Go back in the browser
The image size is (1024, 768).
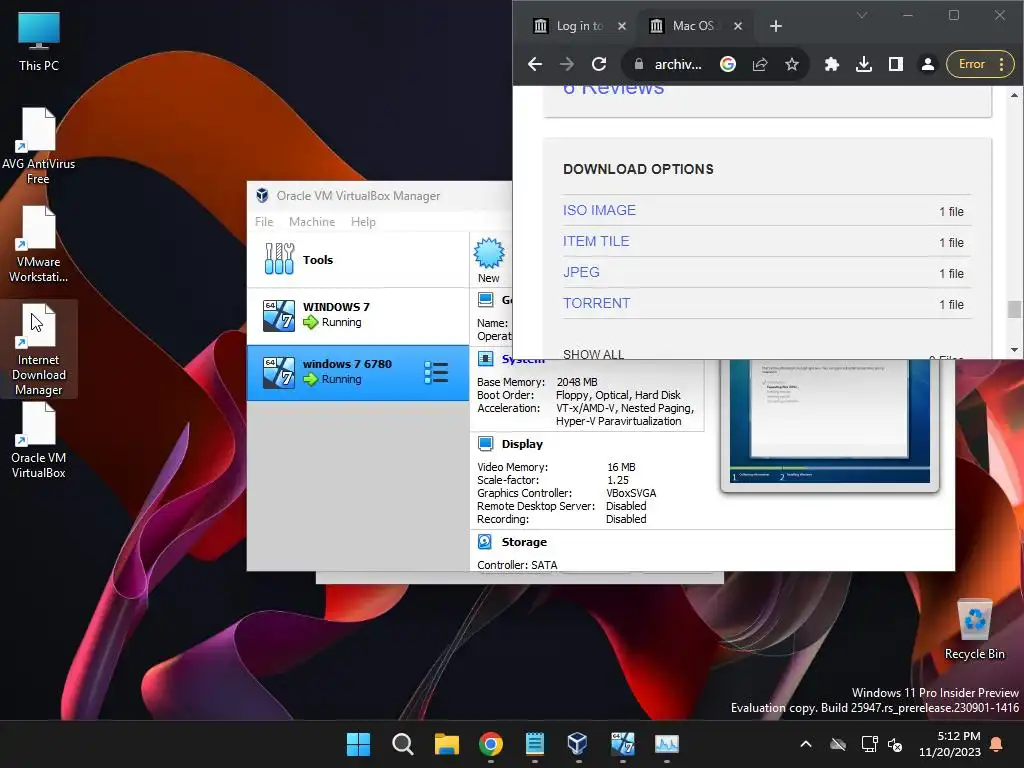coord(535,64)
